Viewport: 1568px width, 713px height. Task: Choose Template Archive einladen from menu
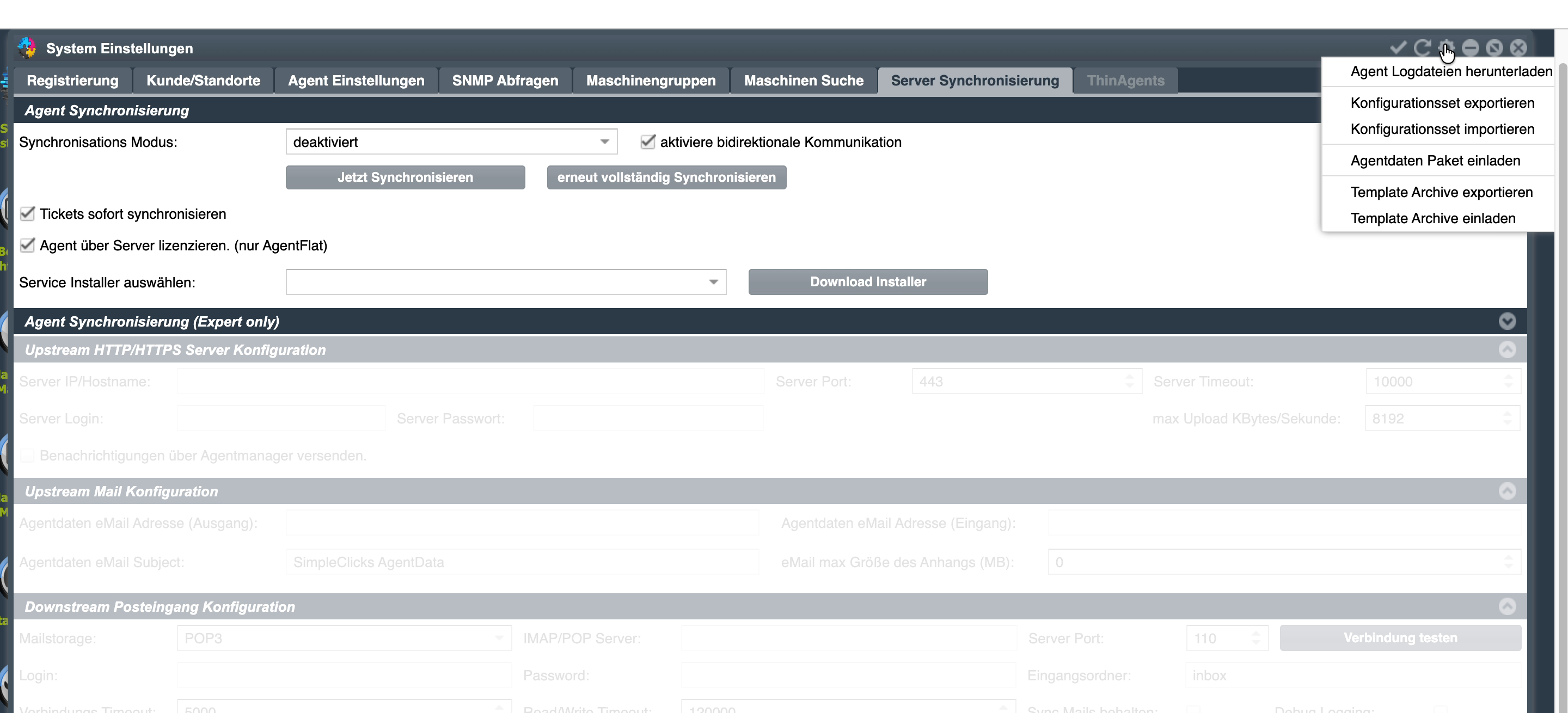point(1432,218)
